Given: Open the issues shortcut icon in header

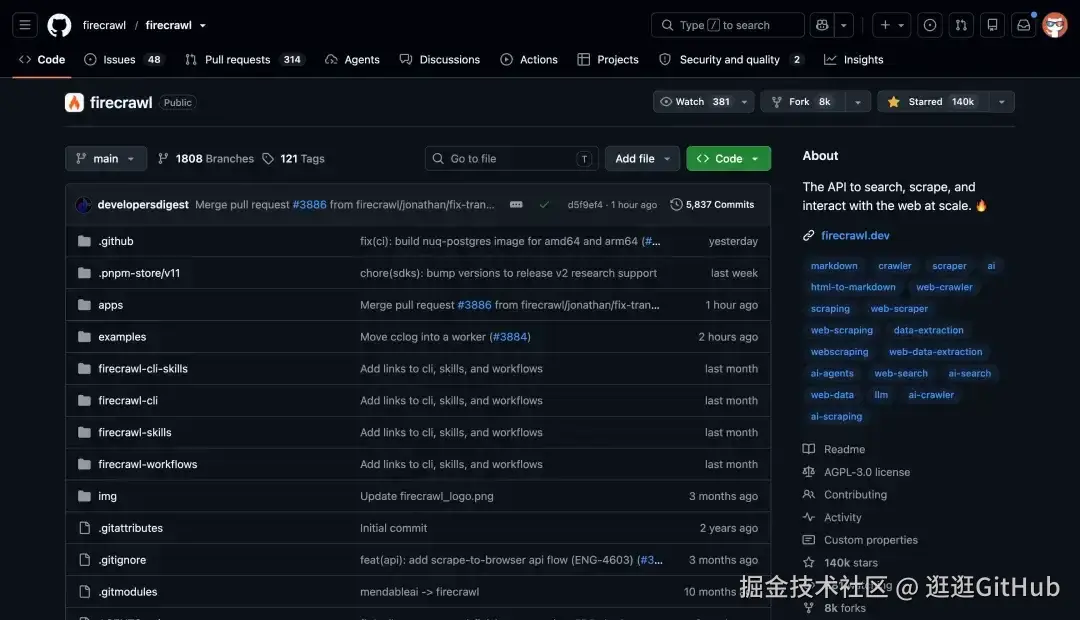Looking at the screenshot, I should (x=930, y=25).
